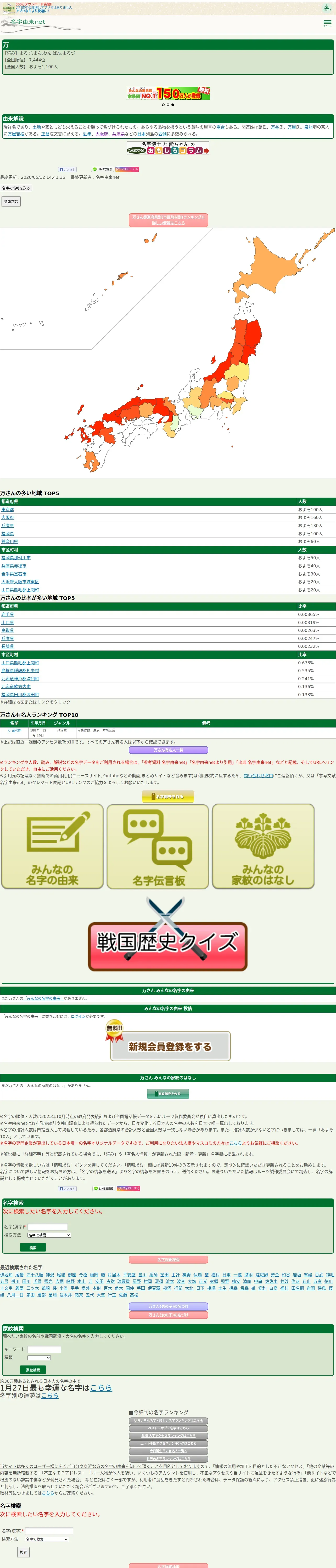
Task: Click the LINEで送る button above the 最終更新 line
Action: pos(102,169)
